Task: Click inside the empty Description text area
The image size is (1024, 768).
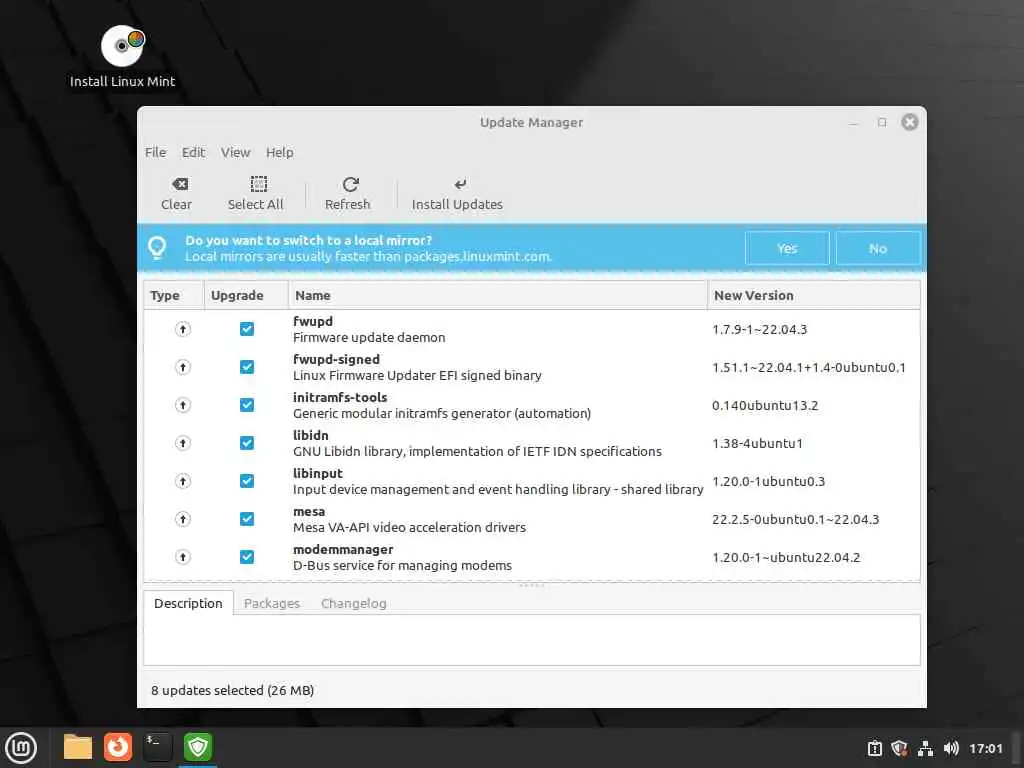Action: [x=532, y=640]
